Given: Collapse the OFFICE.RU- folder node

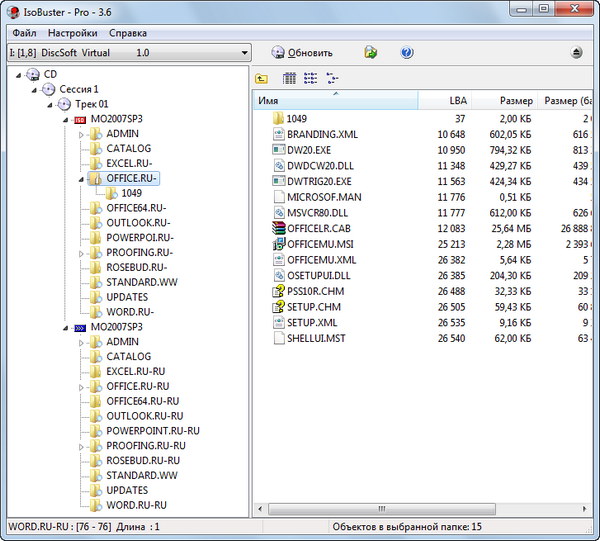Looking at the screenshot, I should [83, 179].
